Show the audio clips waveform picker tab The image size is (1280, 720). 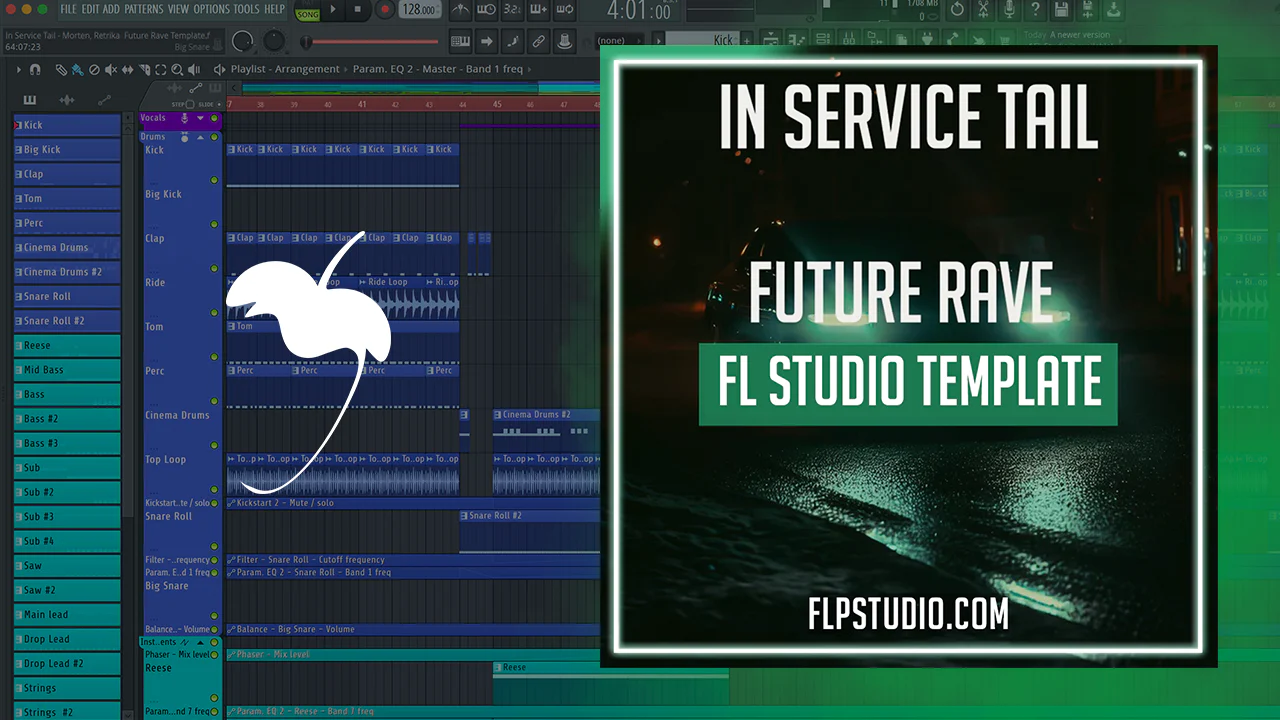click(67, 100)
